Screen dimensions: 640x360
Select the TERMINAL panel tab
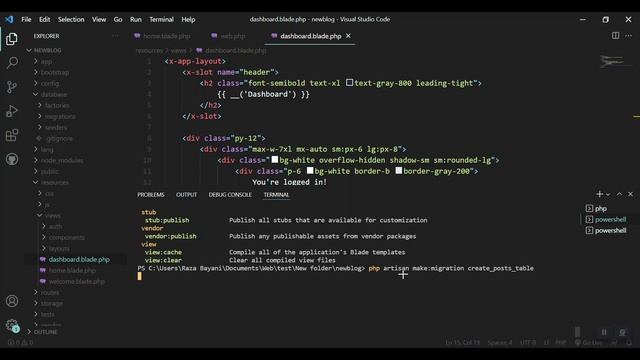click(276, 195)
